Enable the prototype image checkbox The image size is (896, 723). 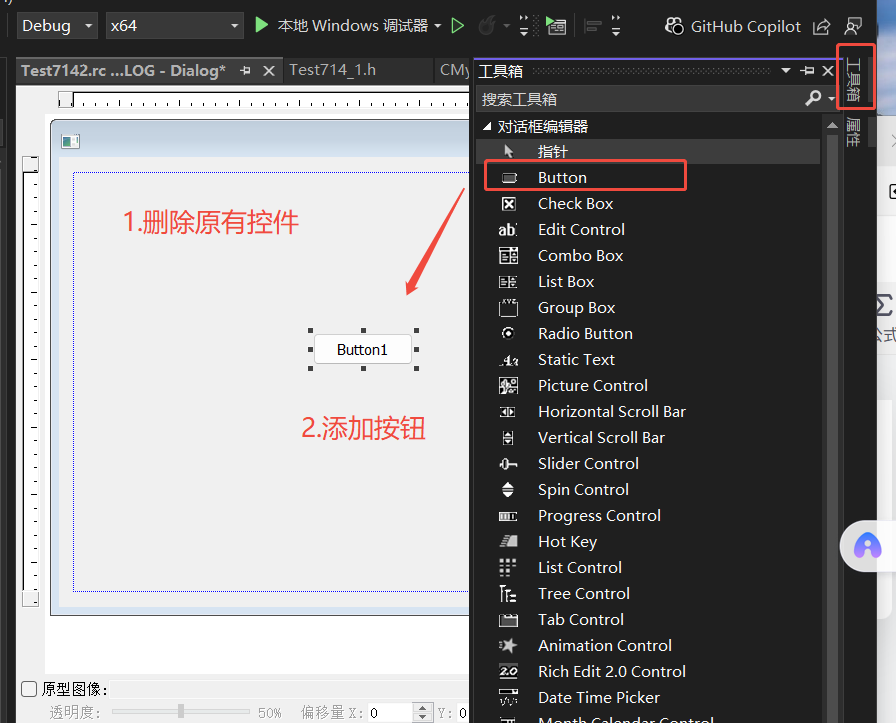tap(29, 689)
